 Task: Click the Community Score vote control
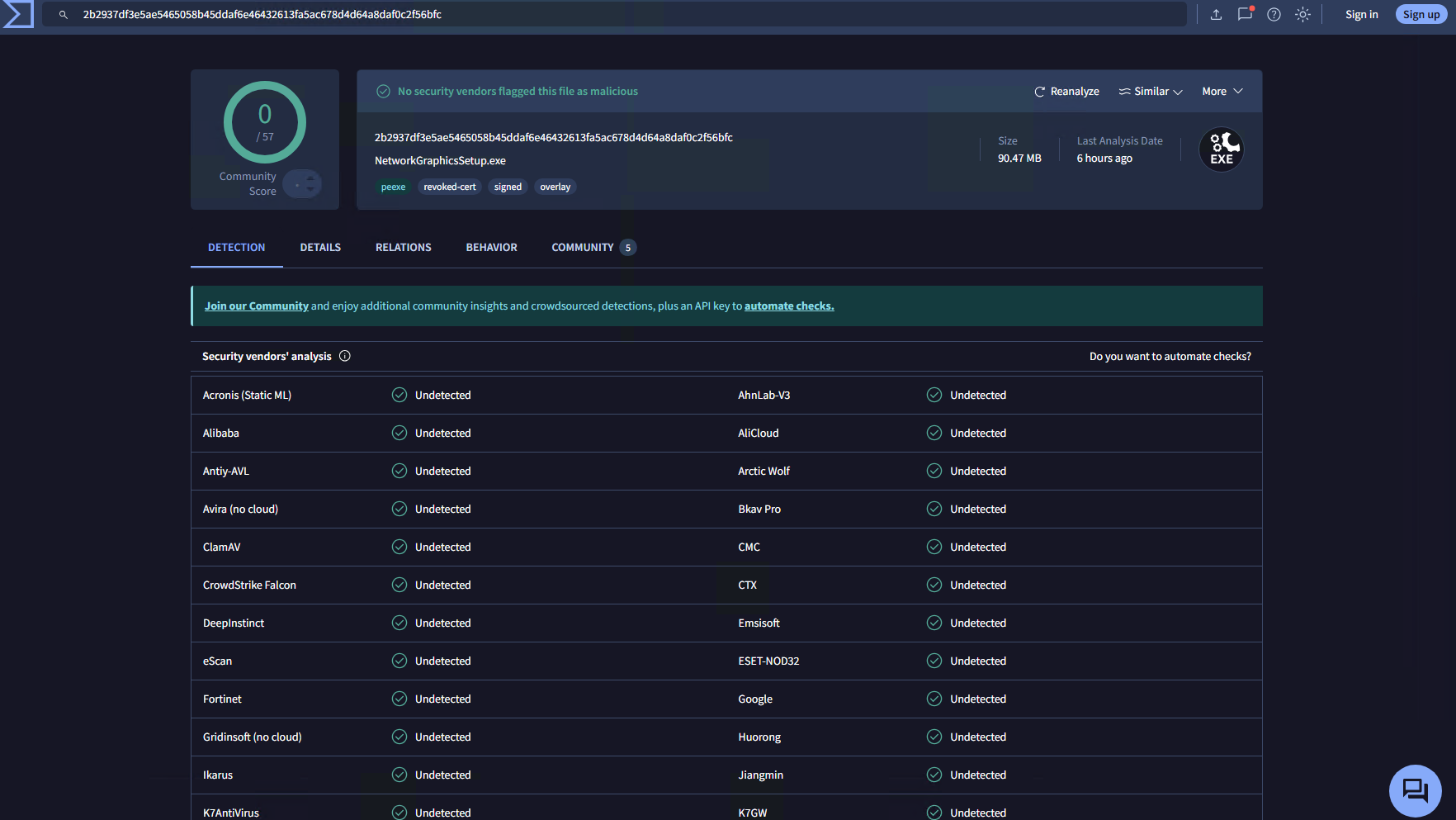pos(302,183)
